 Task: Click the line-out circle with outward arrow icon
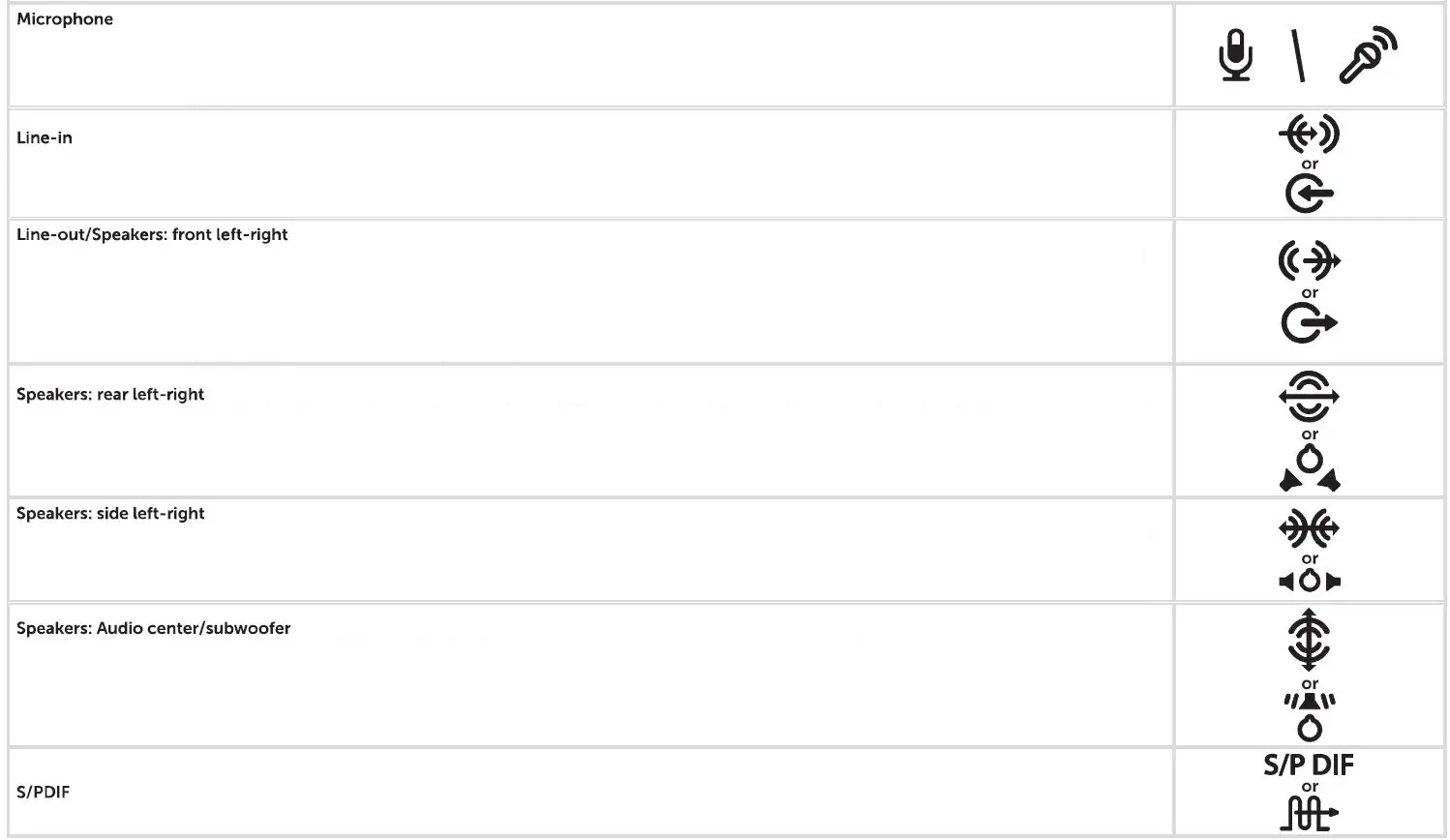click(1309, 323)
